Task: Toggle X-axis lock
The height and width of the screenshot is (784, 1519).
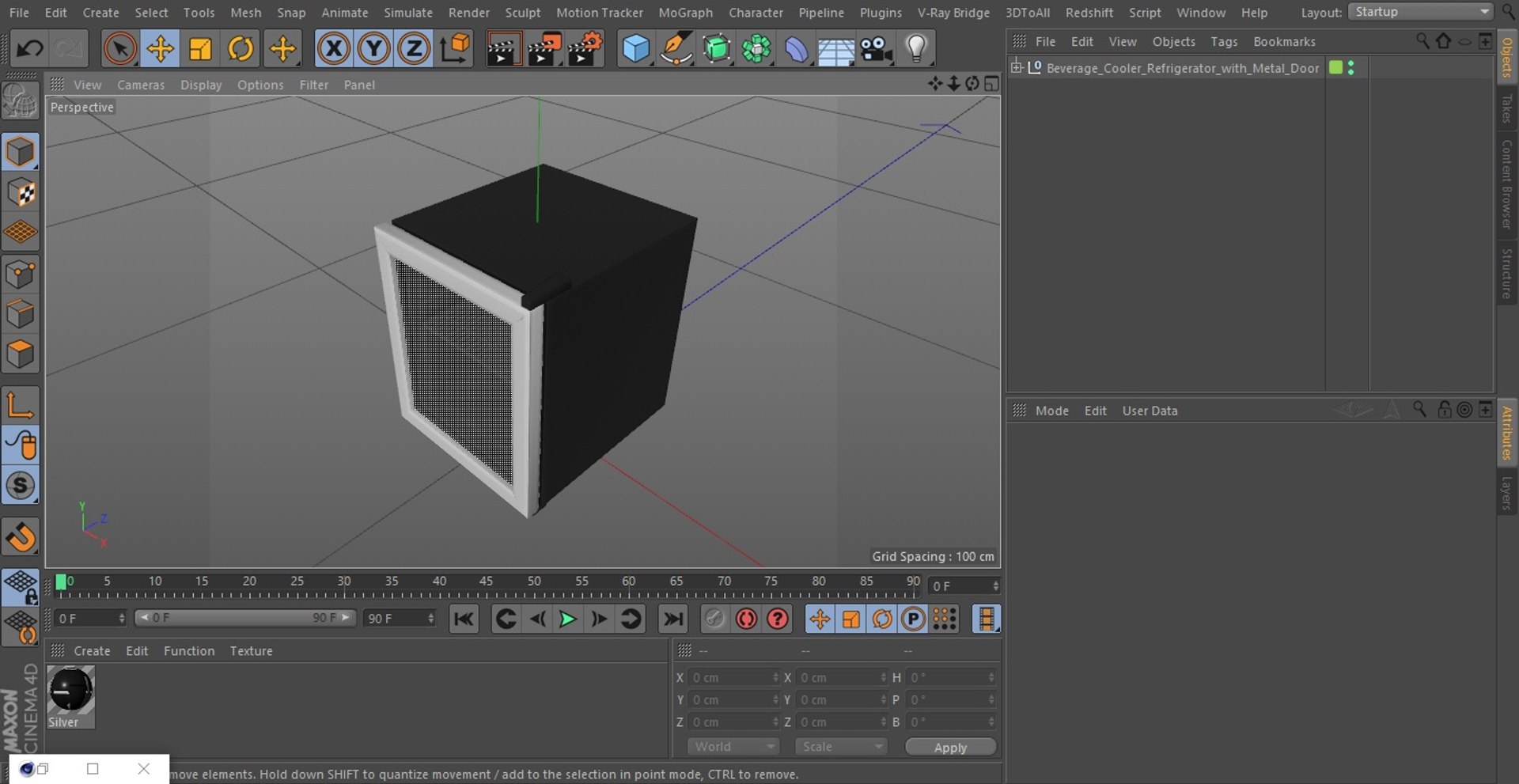Action: [333, 49]
